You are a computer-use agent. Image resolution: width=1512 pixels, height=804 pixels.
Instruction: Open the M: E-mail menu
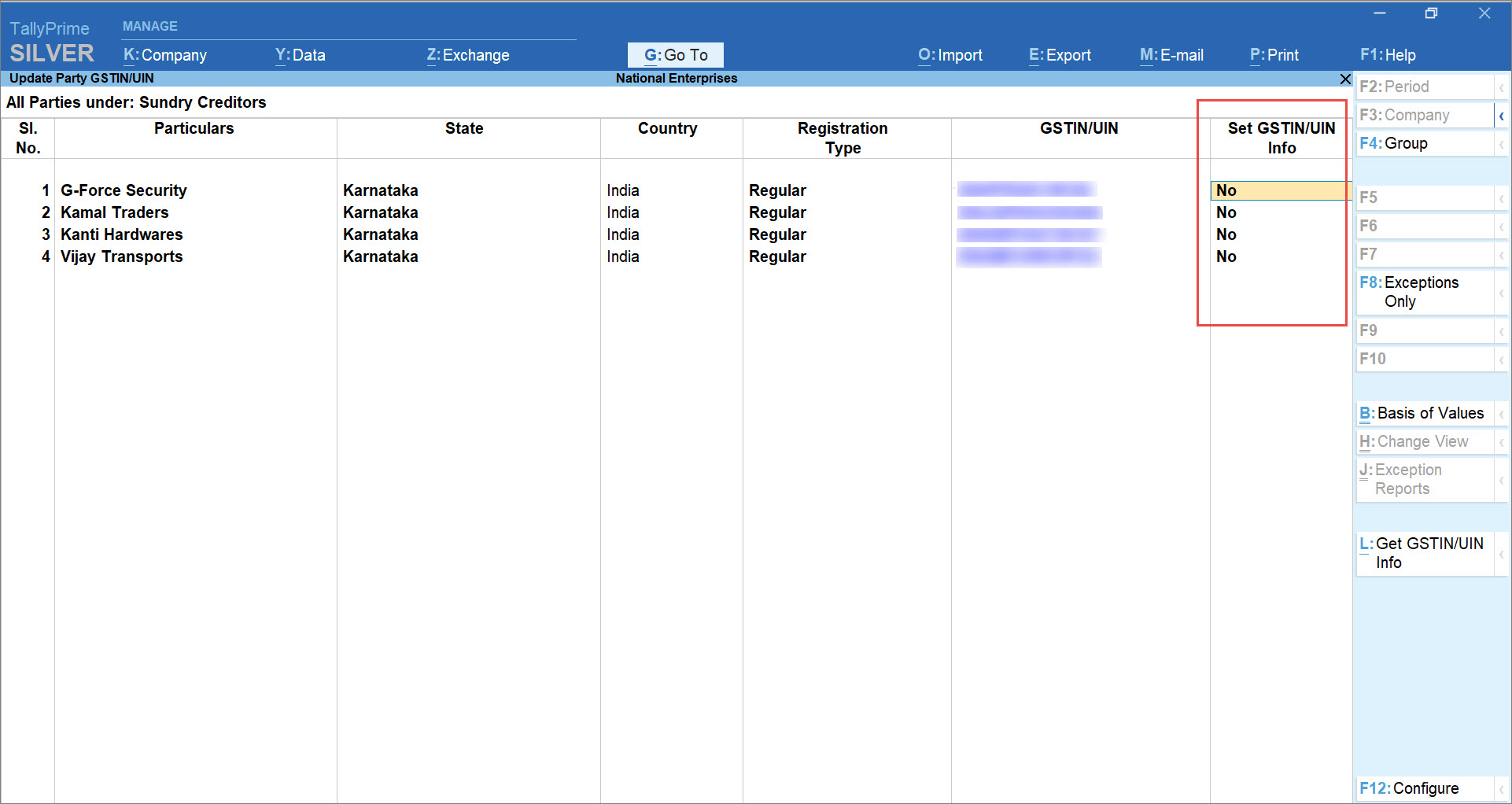point(1171,55)
